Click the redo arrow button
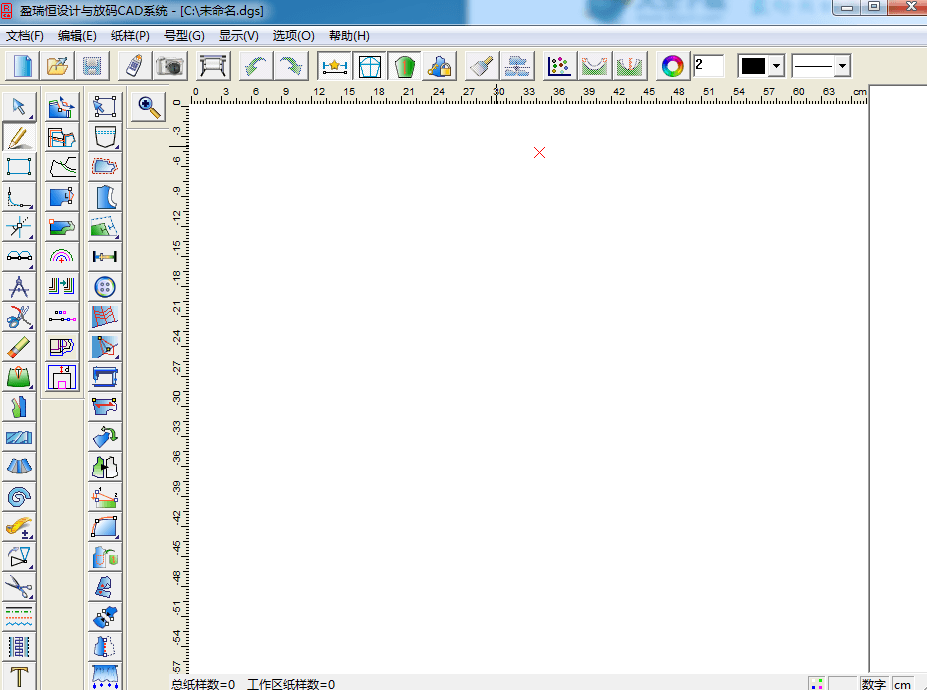This screenshot has height=690, width=927. point(291,66)
